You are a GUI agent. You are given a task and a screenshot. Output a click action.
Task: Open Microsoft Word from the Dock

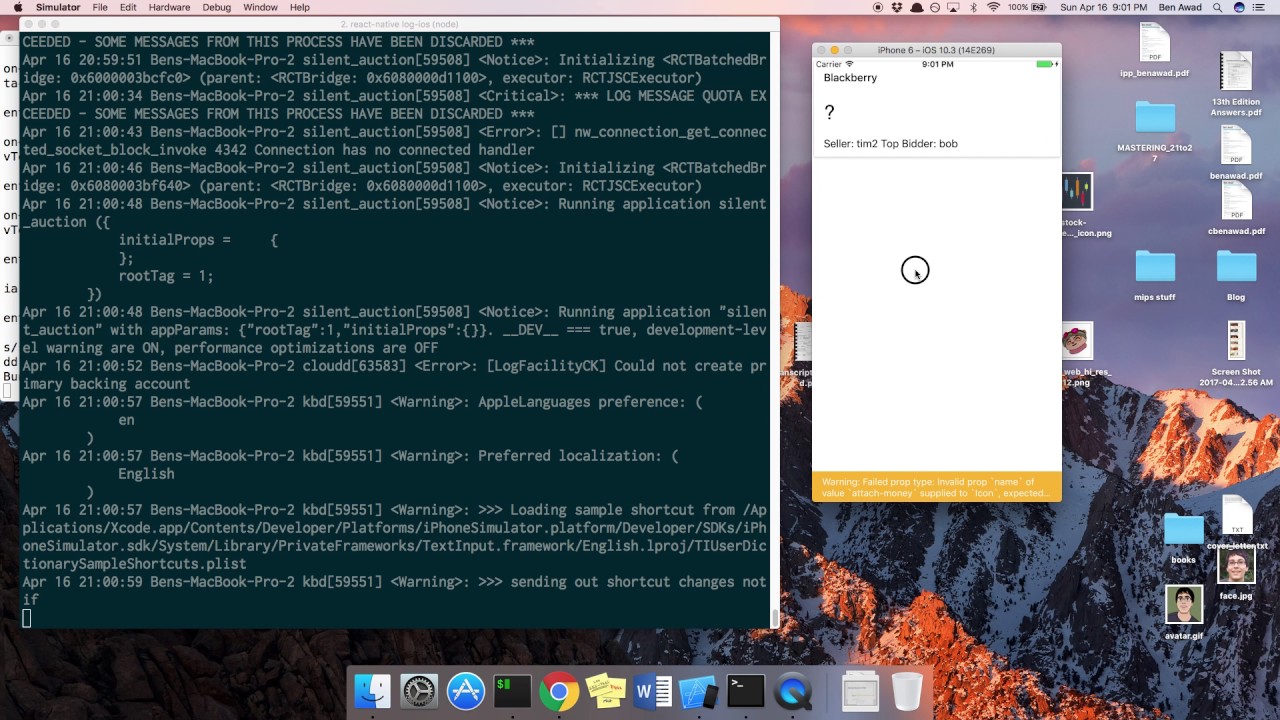point(652,691)
